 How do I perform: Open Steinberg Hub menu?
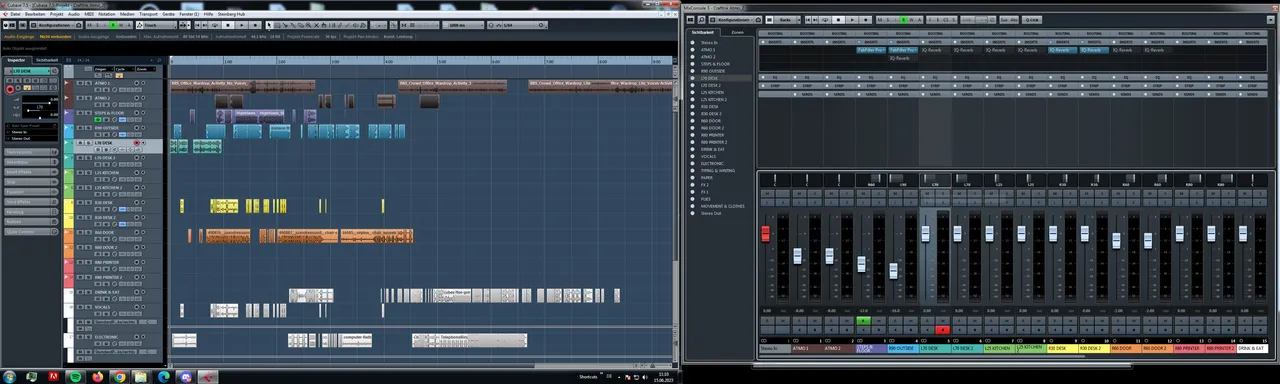(231, 14)
